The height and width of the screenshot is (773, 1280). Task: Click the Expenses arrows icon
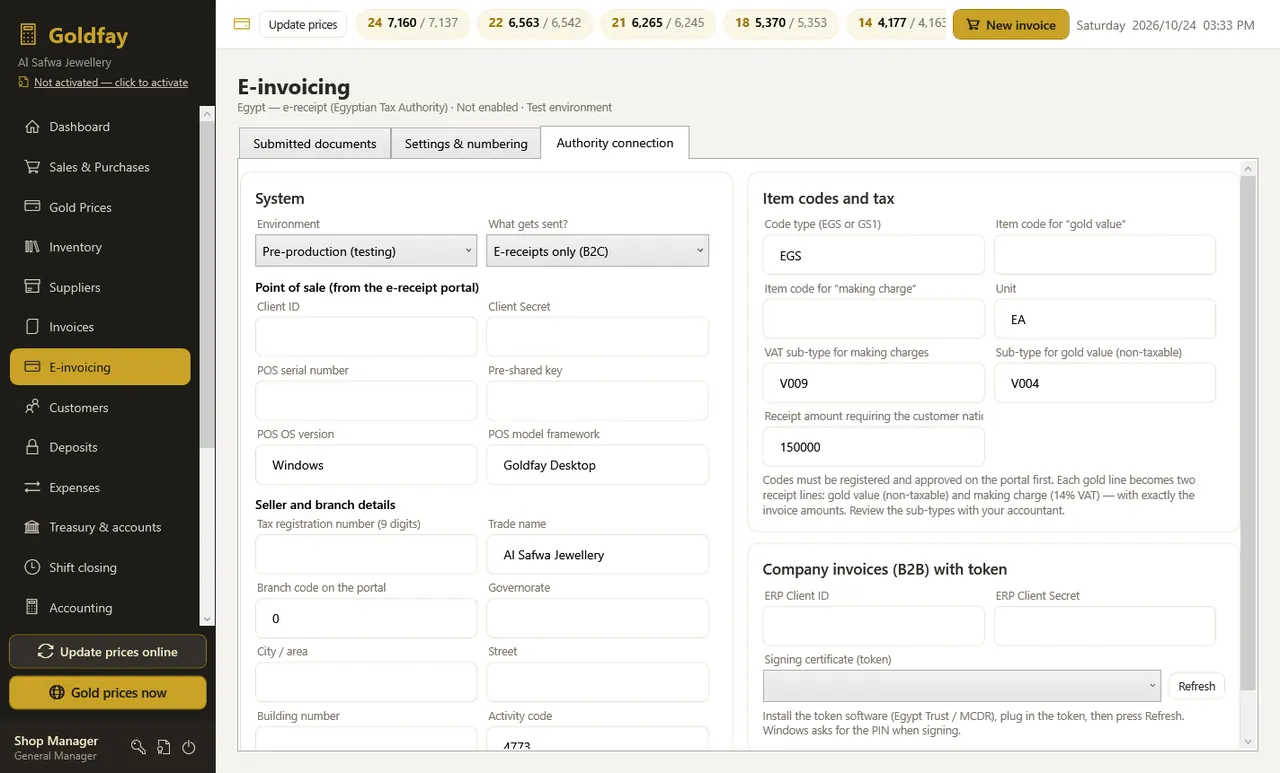click(x=31, y=487)
